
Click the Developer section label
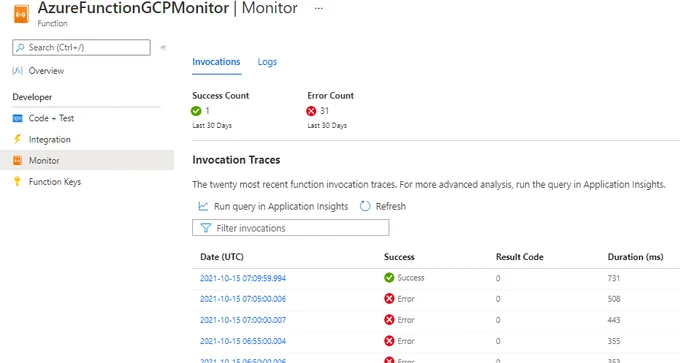click(32, 97)
